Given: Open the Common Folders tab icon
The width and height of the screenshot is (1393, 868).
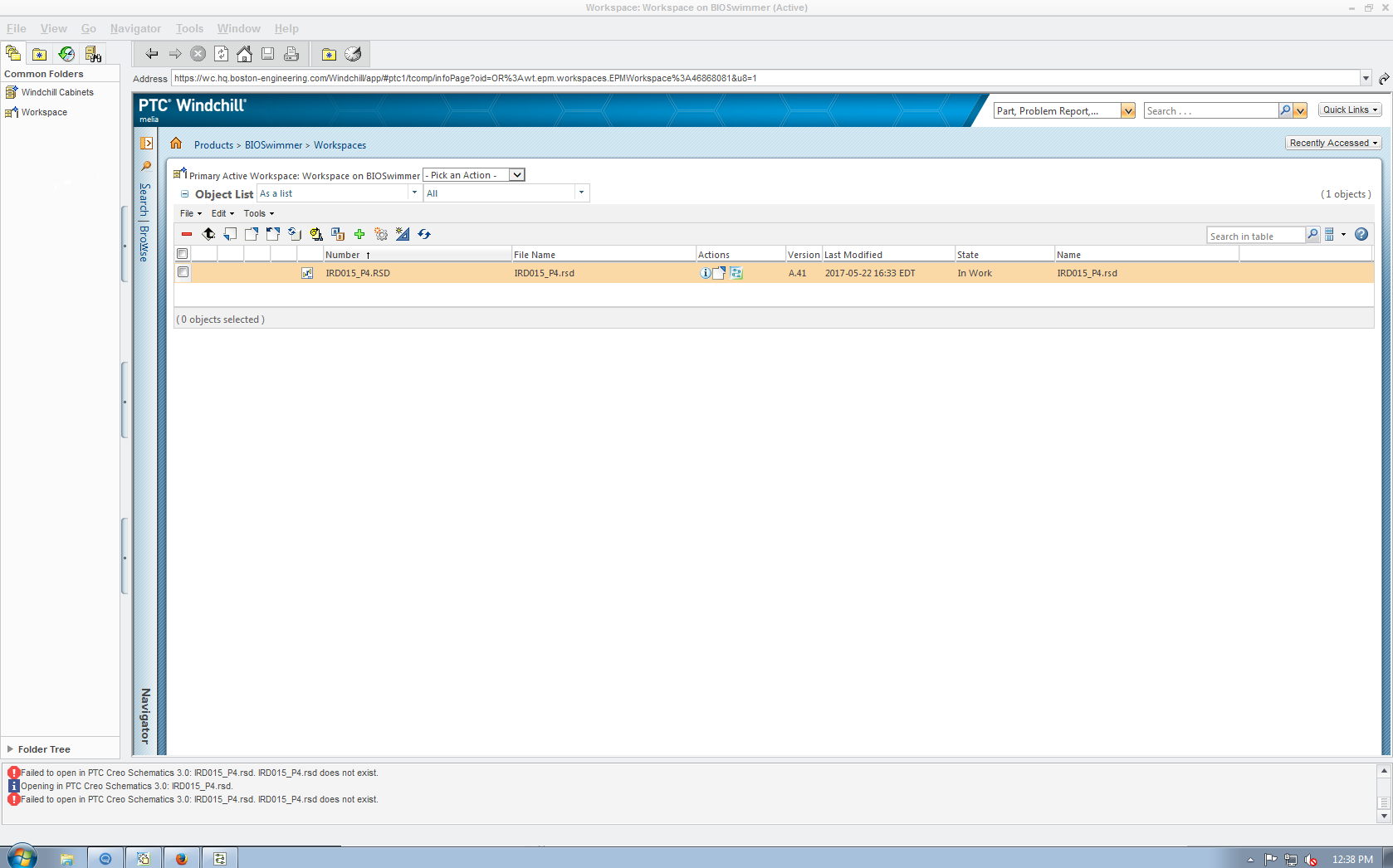Looking at the screenshot, I should pyautogui.click(x=13, y=54).
